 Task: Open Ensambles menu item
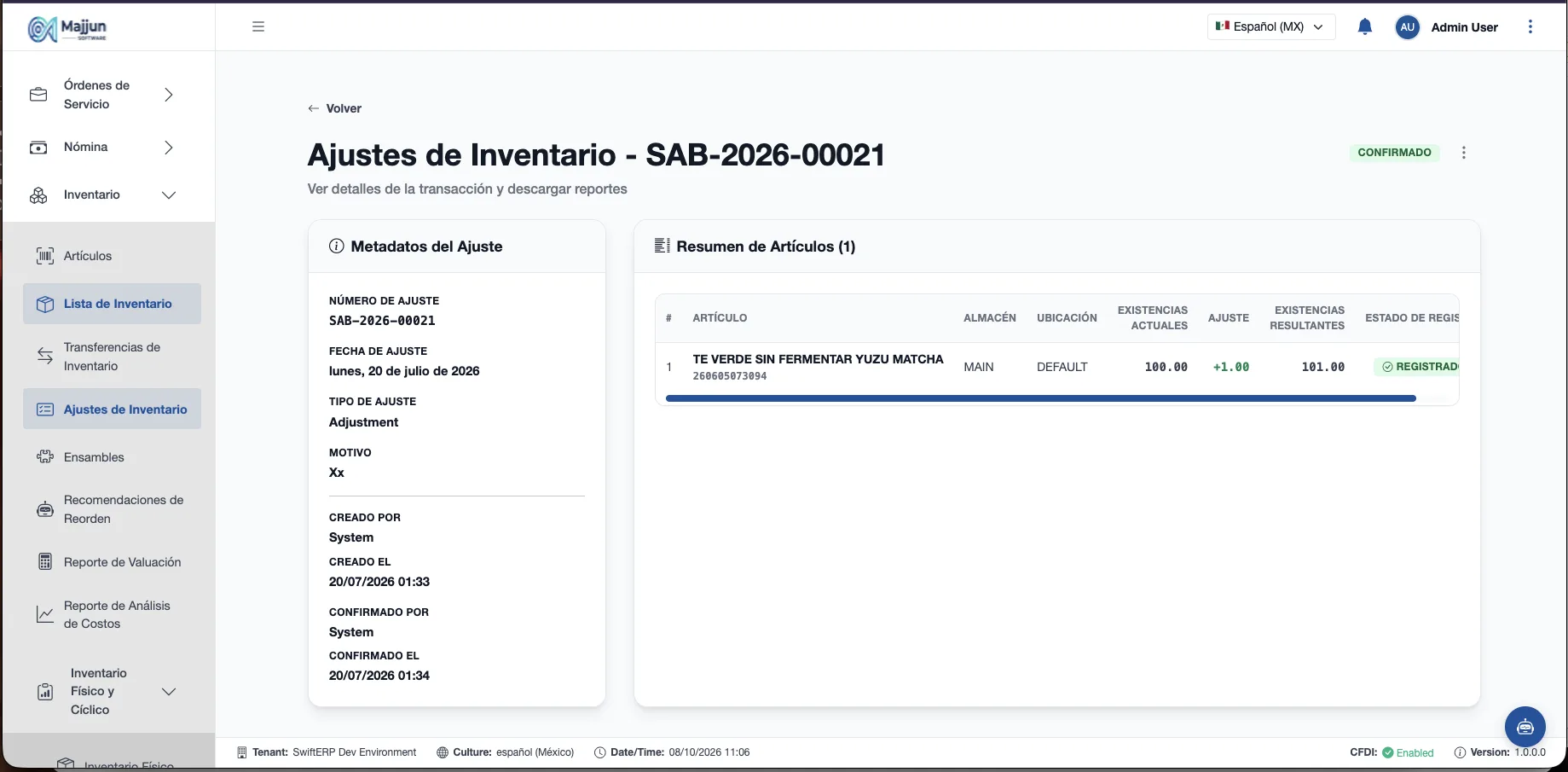click(112, 457)
